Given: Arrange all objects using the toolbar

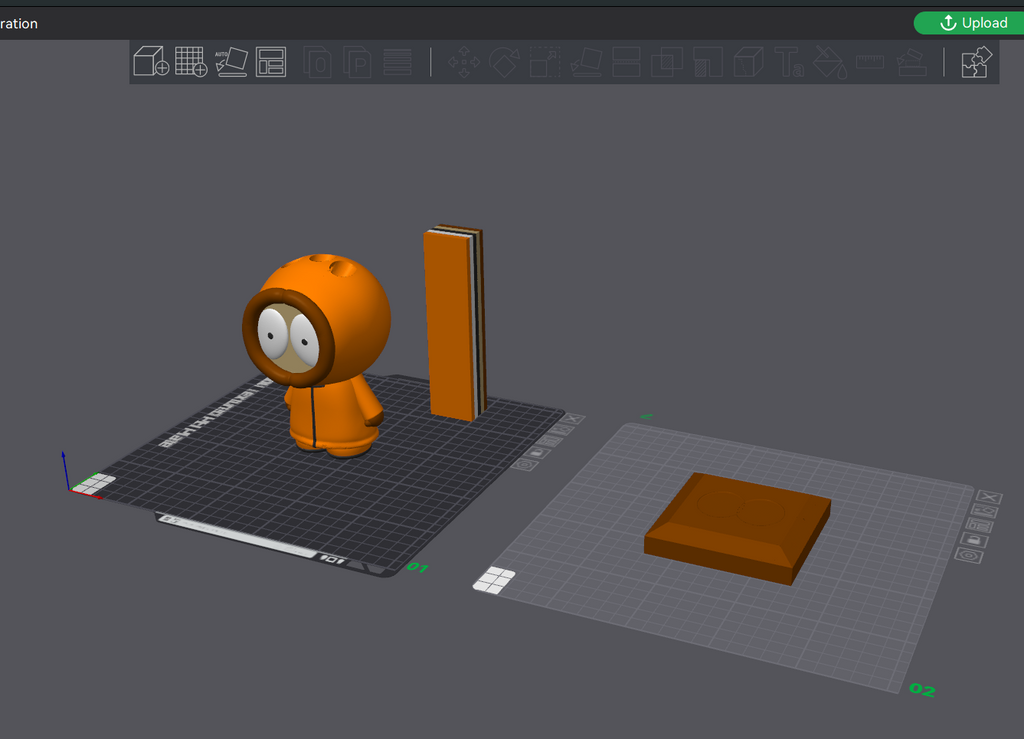Looking at the screenshot, I should (x=271, y=62).
